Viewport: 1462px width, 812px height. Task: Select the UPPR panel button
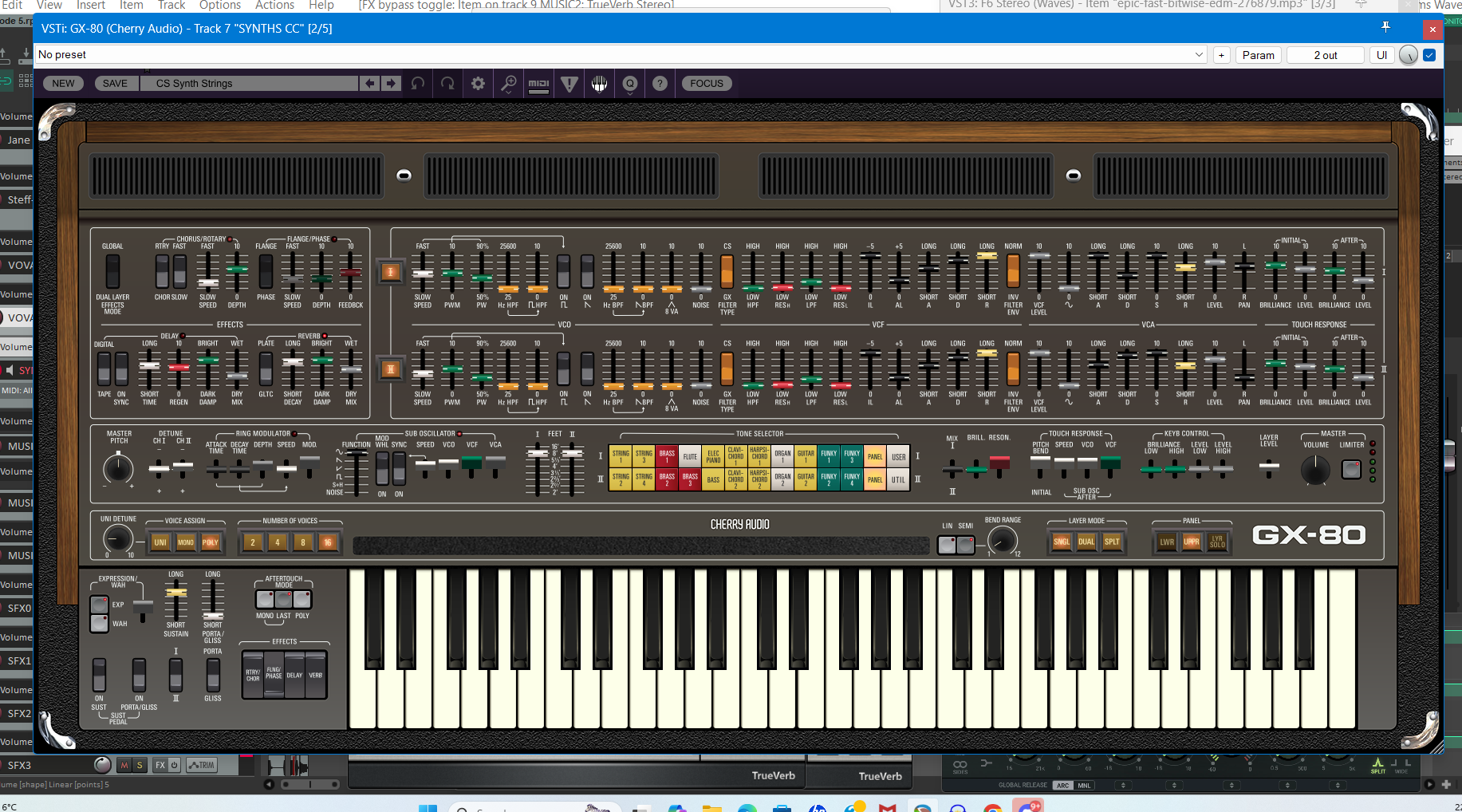[x=1192, y=542]
